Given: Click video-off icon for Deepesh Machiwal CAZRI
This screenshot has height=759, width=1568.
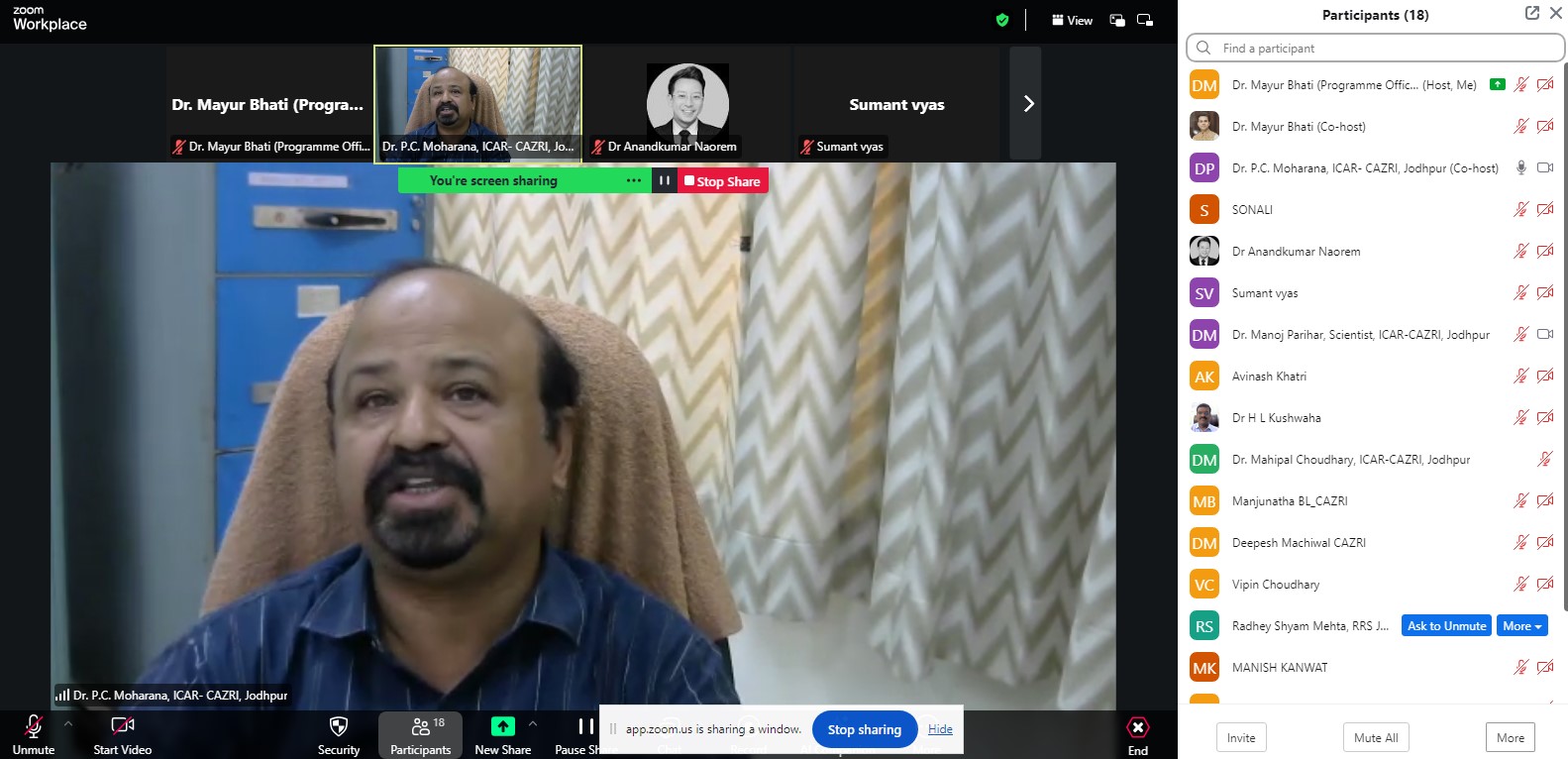Looking at the screenshot, I should click(1545, 542).
